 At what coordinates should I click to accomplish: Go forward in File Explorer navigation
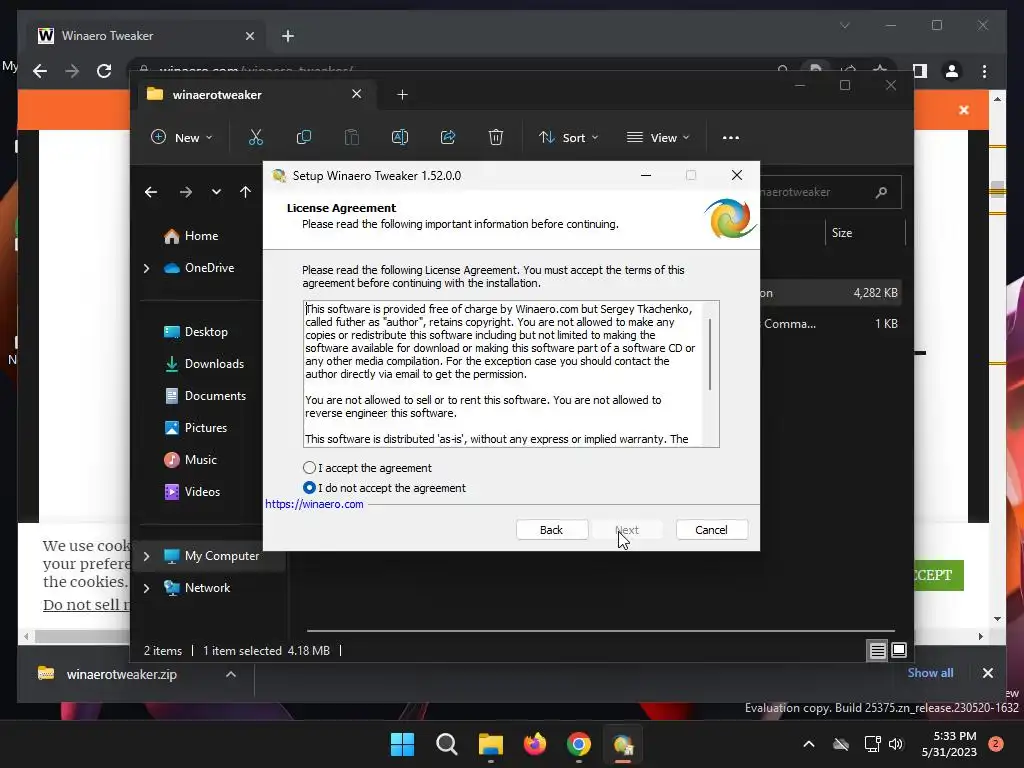pyautogui.click(x=185, y=192)
